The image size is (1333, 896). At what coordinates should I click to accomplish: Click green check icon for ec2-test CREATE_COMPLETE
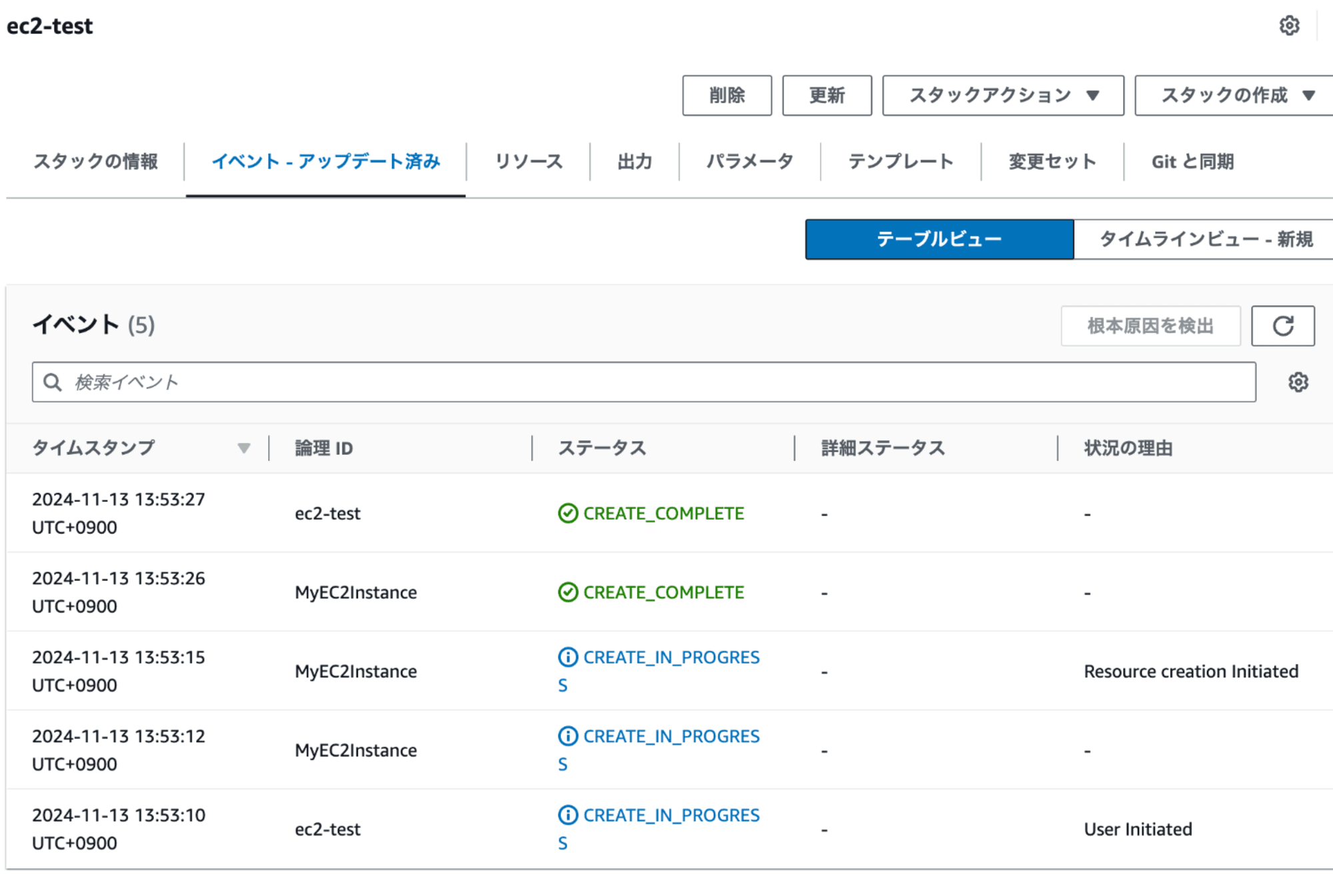(568, 514)
